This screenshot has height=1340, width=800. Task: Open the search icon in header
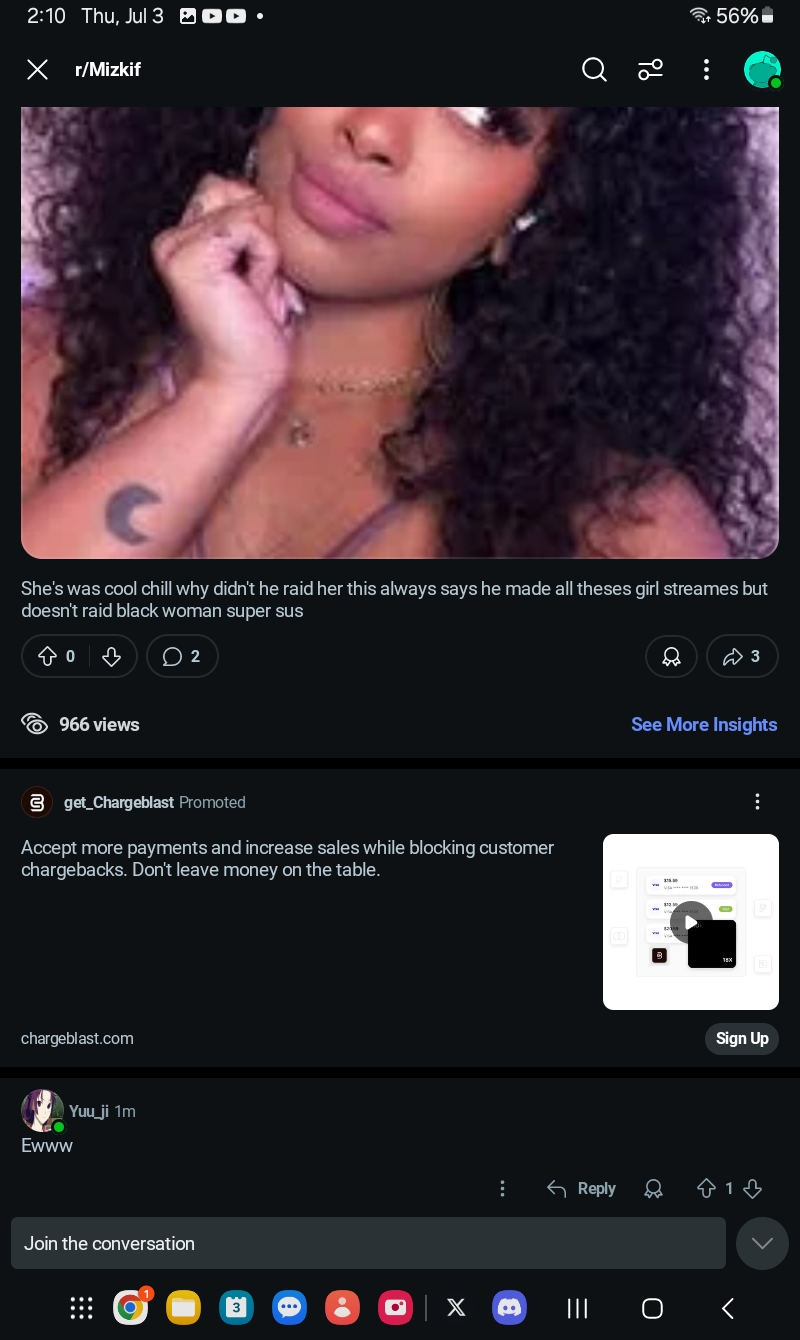tap(594, 70)
